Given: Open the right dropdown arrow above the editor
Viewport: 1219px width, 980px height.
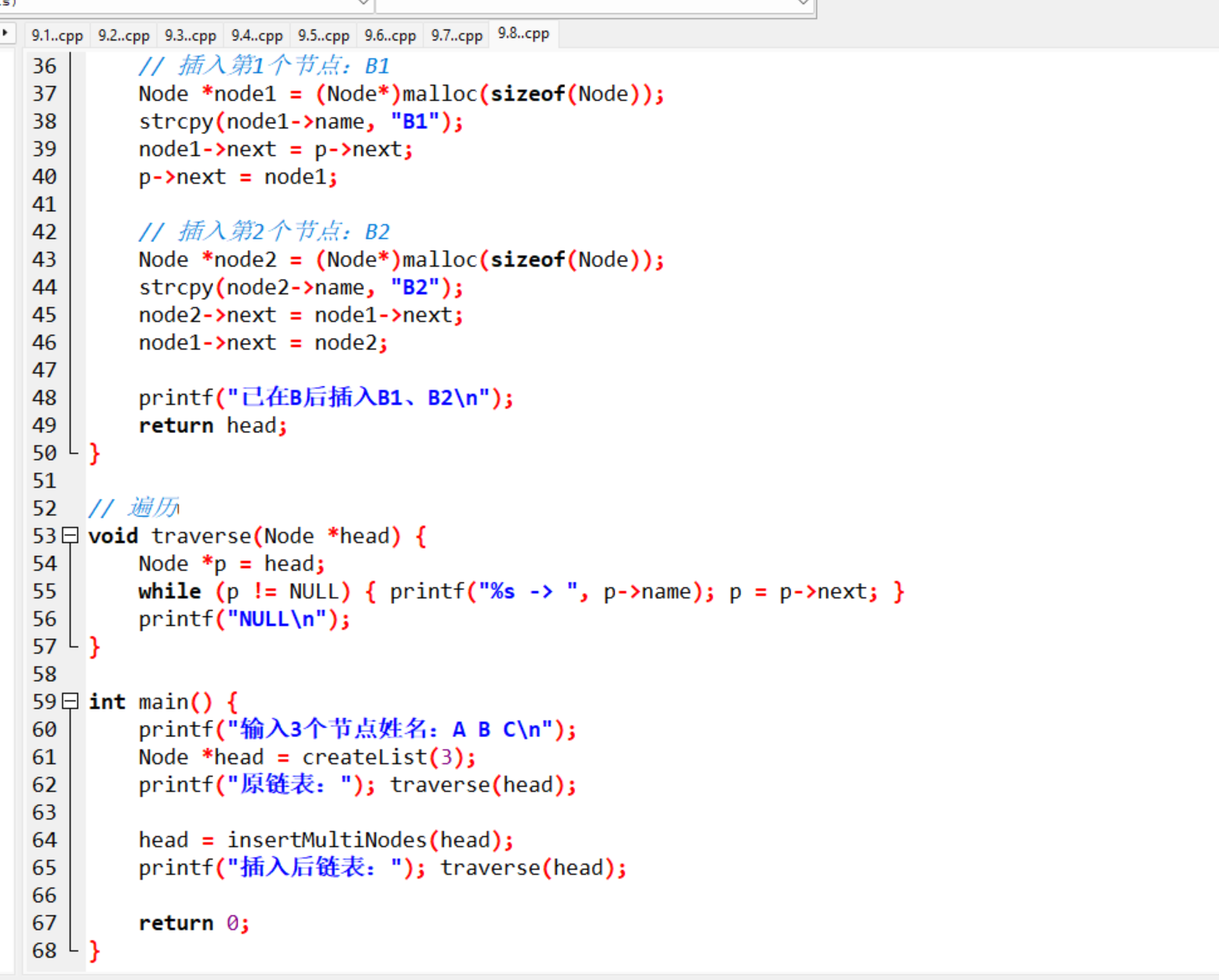Looking at the screenshot, I should [x=803, y=3].
